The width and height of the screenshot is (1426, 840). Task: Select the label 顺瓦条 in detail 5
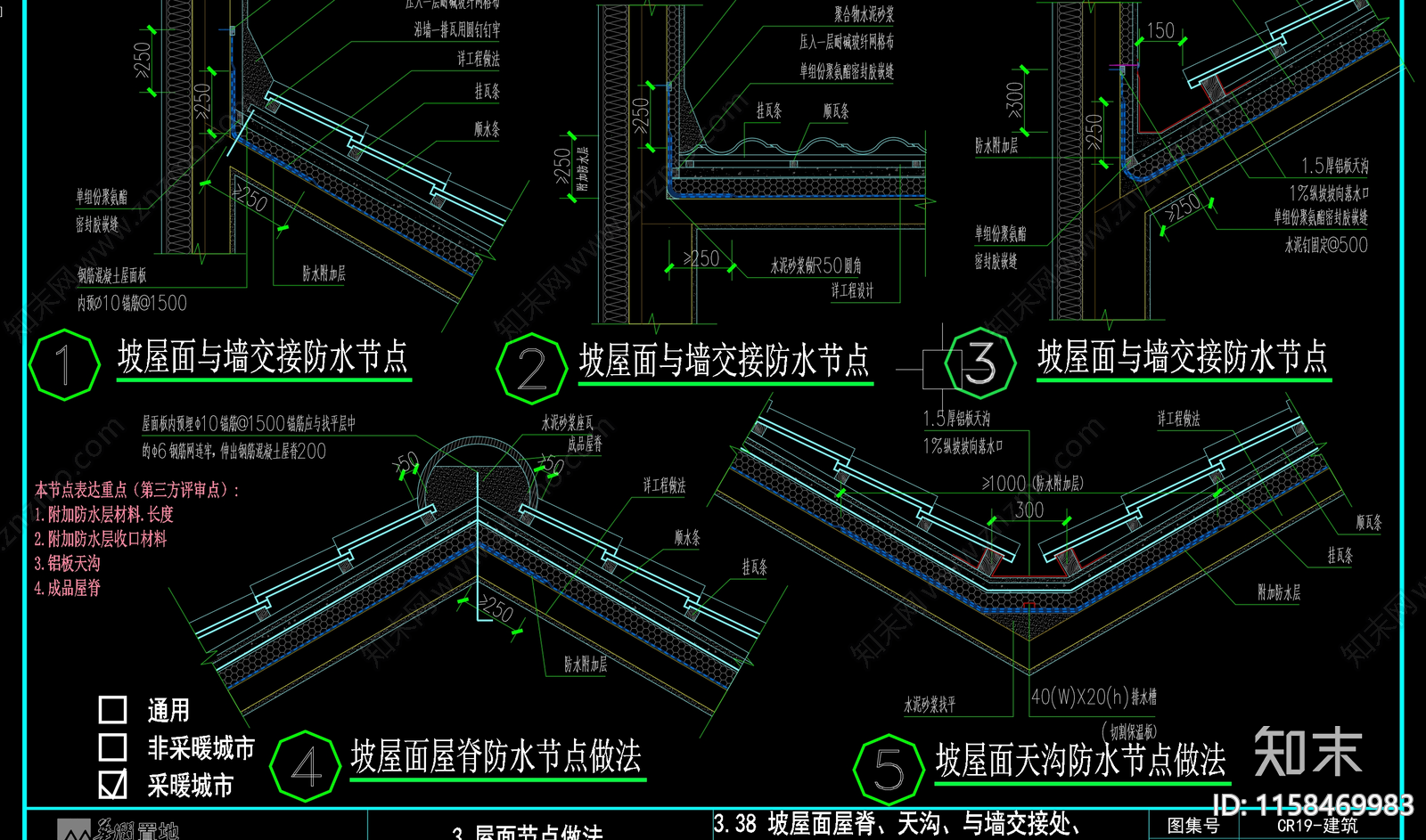1369,523
